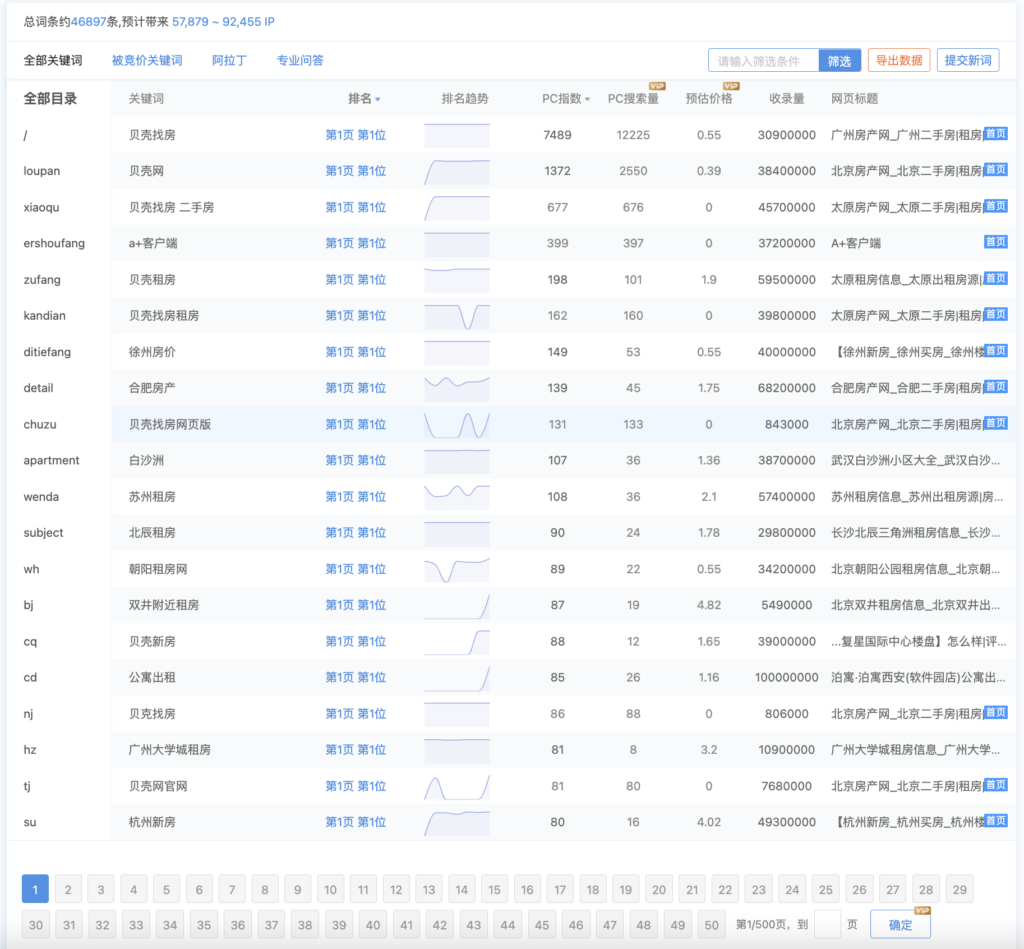1024x949 pixels.
Task: Select ershoufang directory in sidebar
Action: (x=54, y=243)
